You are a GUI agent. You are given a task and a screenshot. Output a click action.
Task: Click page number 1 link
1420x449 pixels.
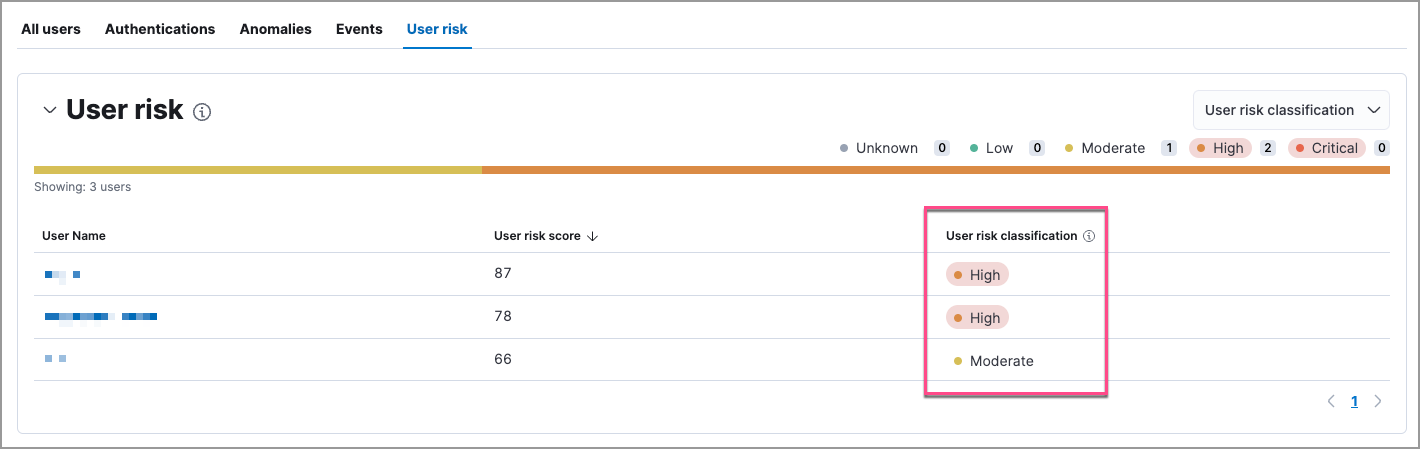tap(1354, 401)
